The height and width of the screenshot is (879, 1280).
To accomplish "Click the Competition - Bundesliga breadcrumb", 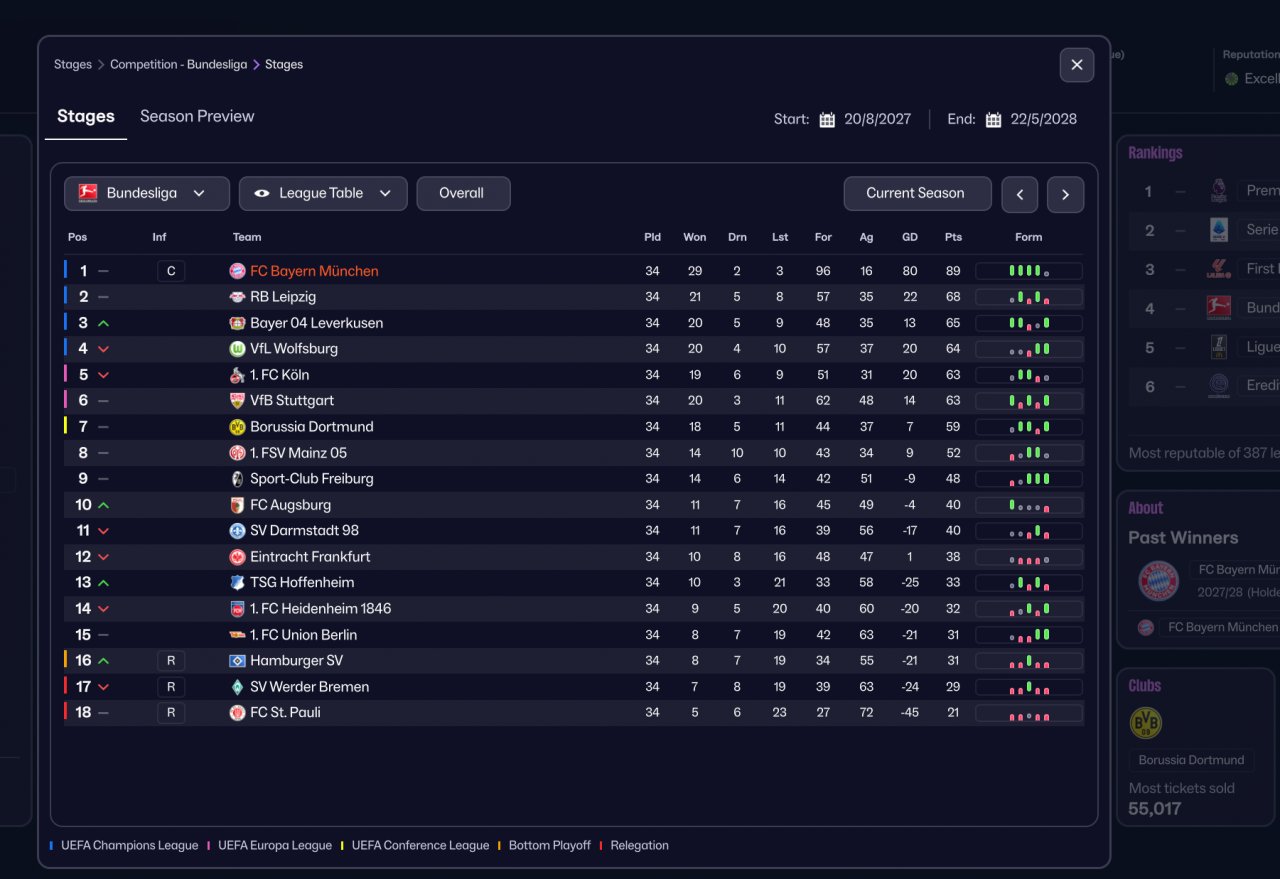I will tap(179, 65).
